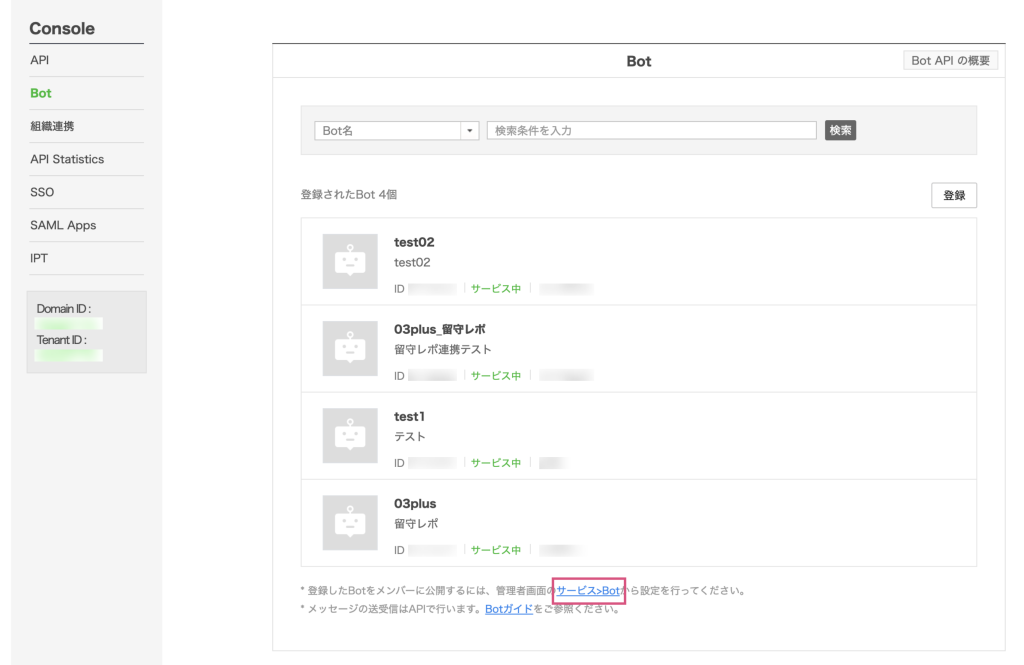Click the dropdown arrow beside Bot名
1024x665 pixels.
pos(470,131)
